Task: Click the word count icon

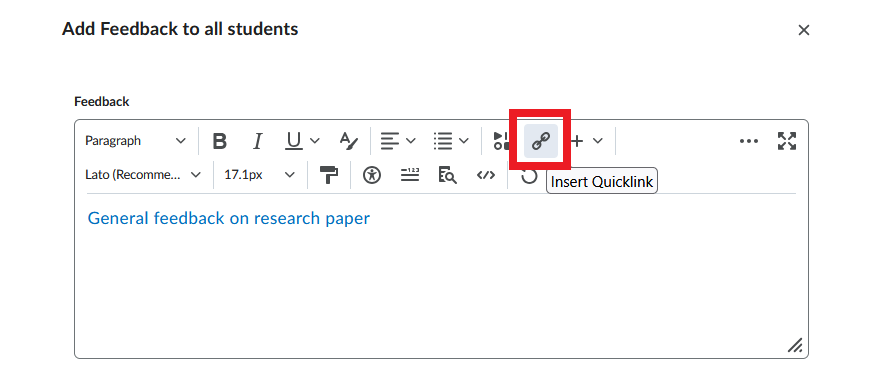Action: (410, 175)
